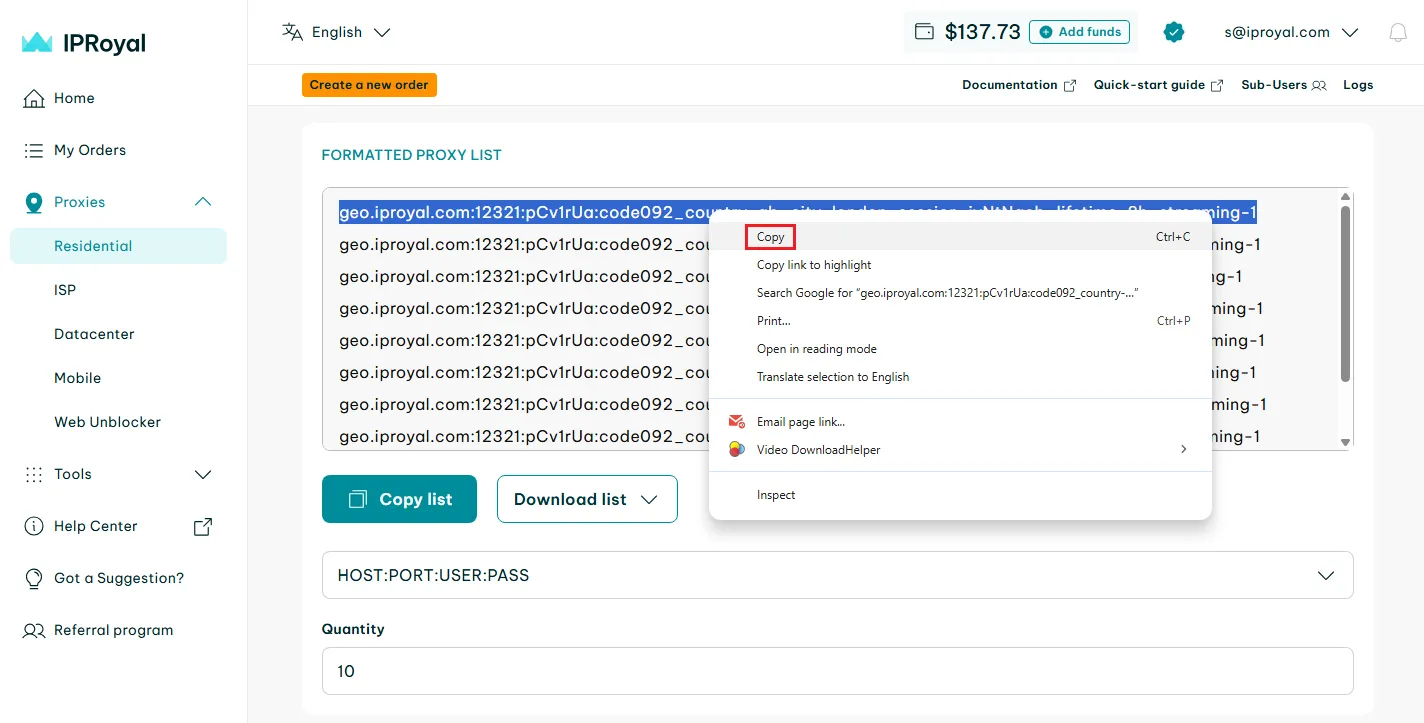1424x723 pixels.
Task: Collapse the Proxies sidebar section
Action: (x=202, y=202)
